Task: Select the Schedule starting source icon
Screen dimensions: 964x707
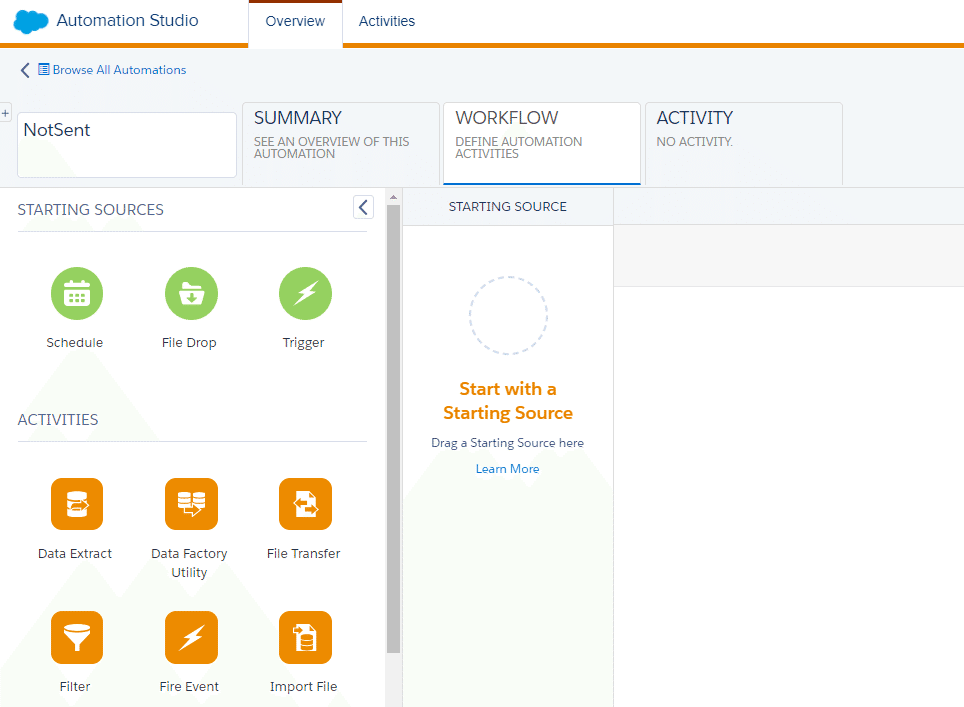Action: coord(77,293)
